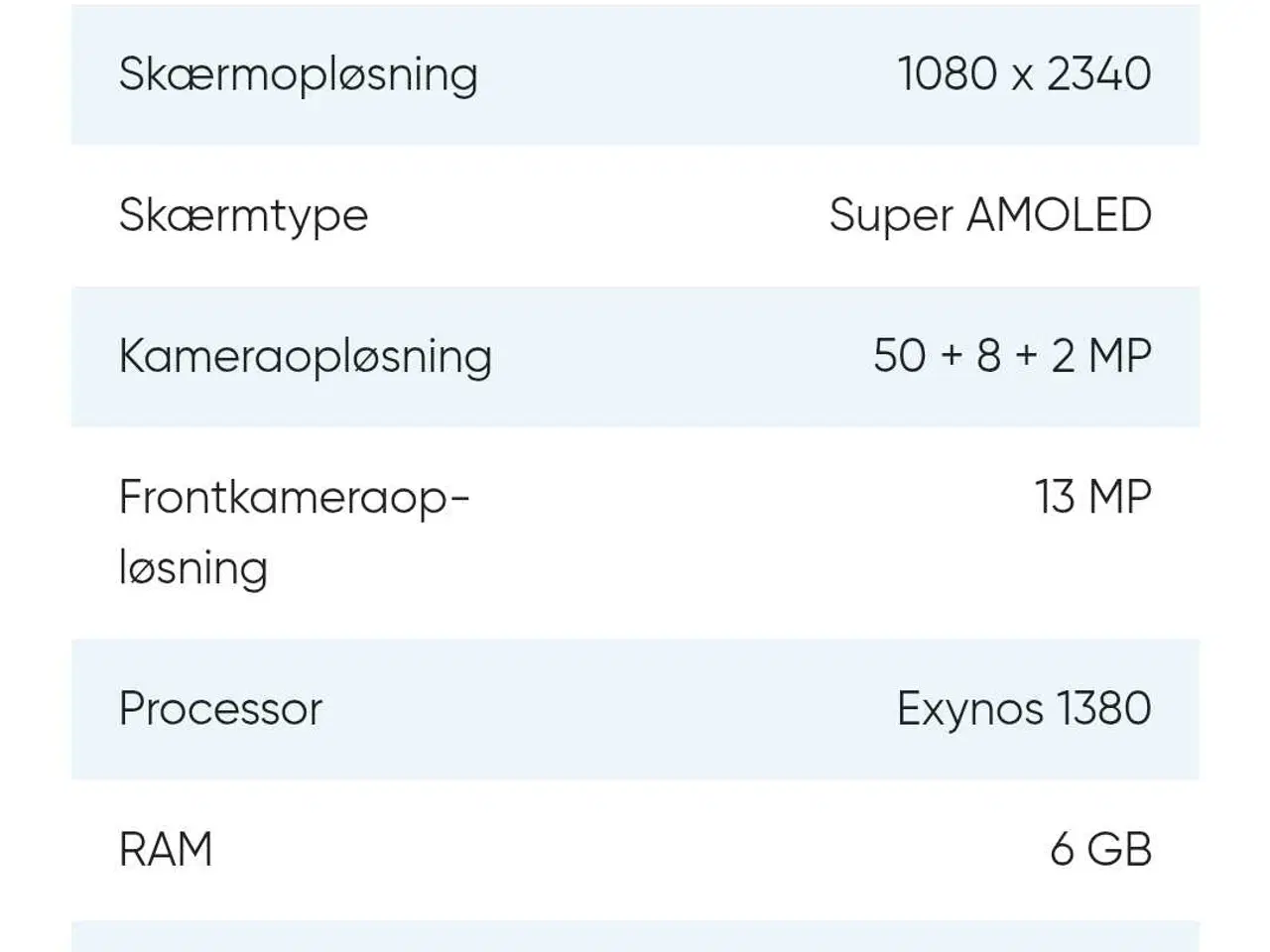Click the Super AMOLED value

click(x=990, y=216)
